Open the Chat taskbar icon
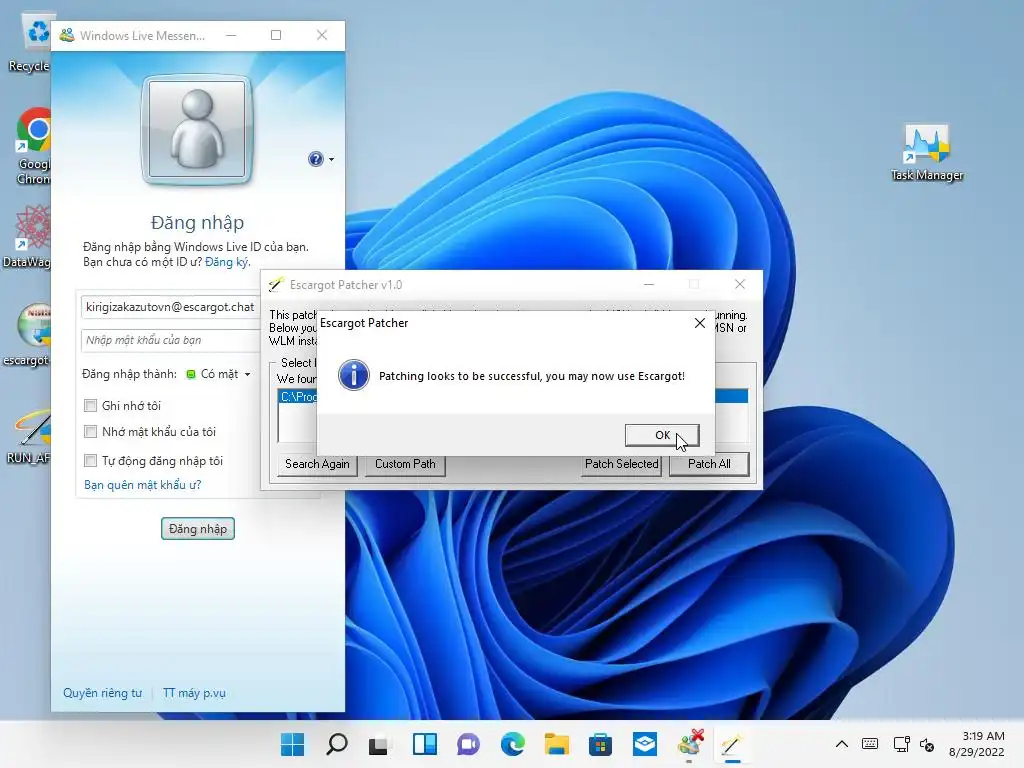The height and width of the screenshot is (768, 1024). coord(468,744)
